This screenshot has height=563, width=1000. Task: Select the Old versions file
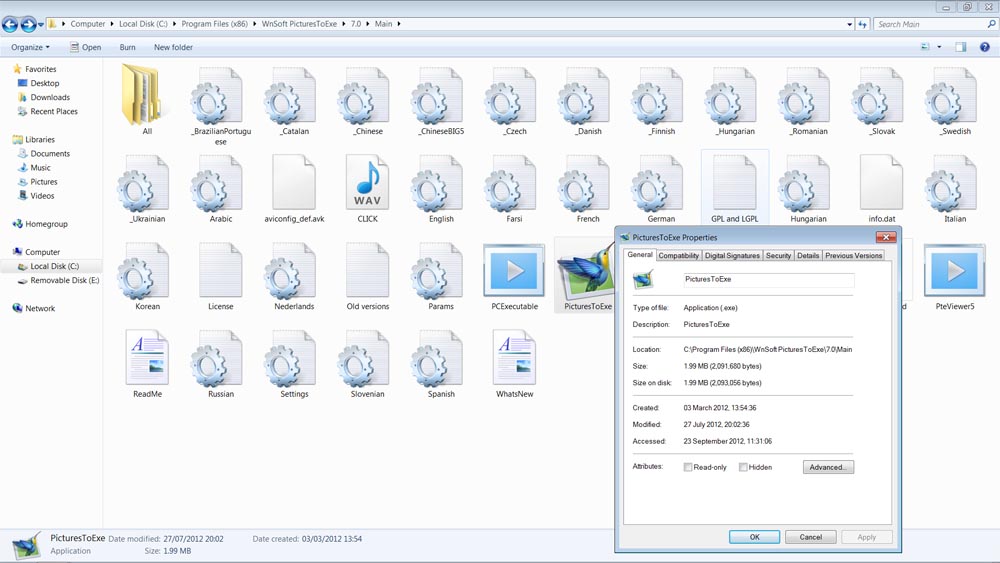pos(367,270)
